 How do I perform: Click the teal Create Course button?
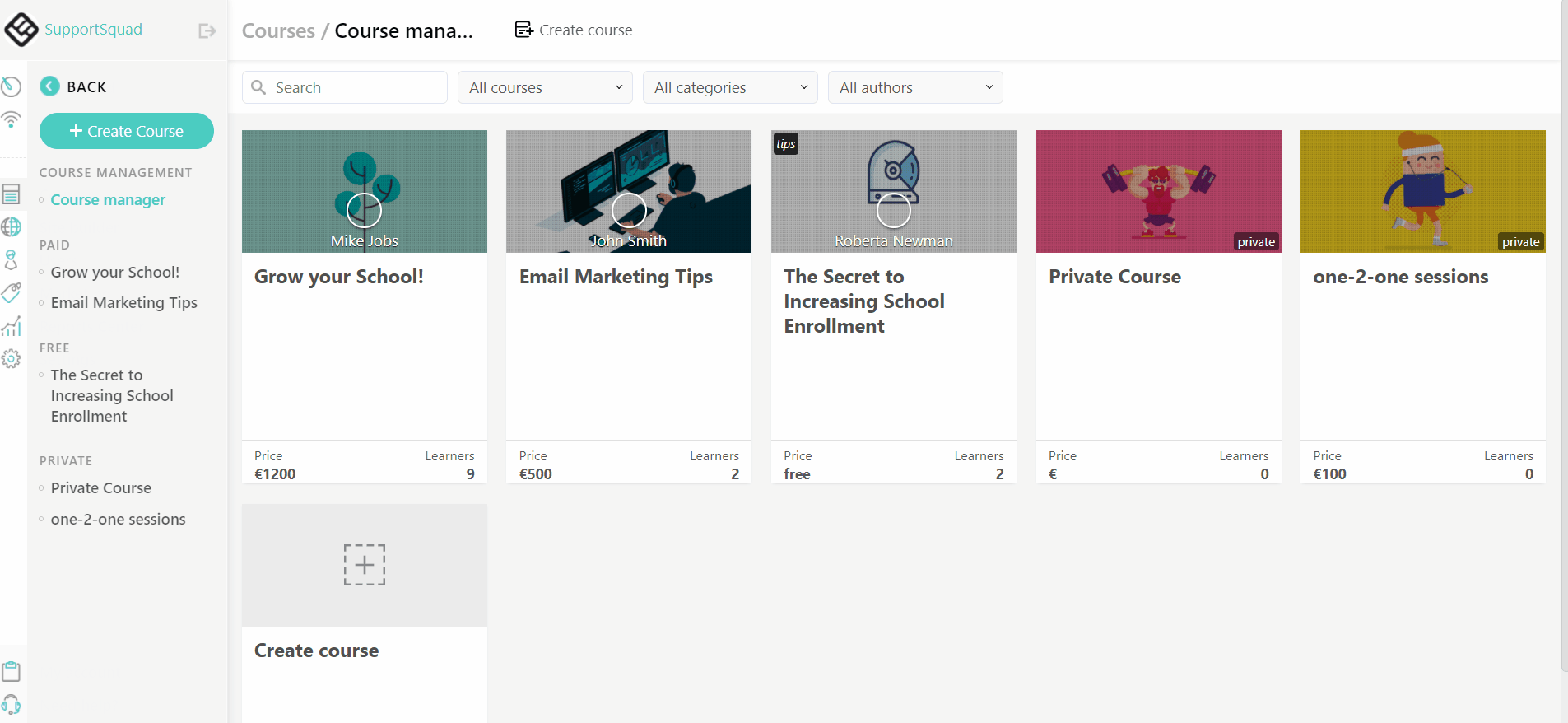pyautogui.click(x=127, y=131)
